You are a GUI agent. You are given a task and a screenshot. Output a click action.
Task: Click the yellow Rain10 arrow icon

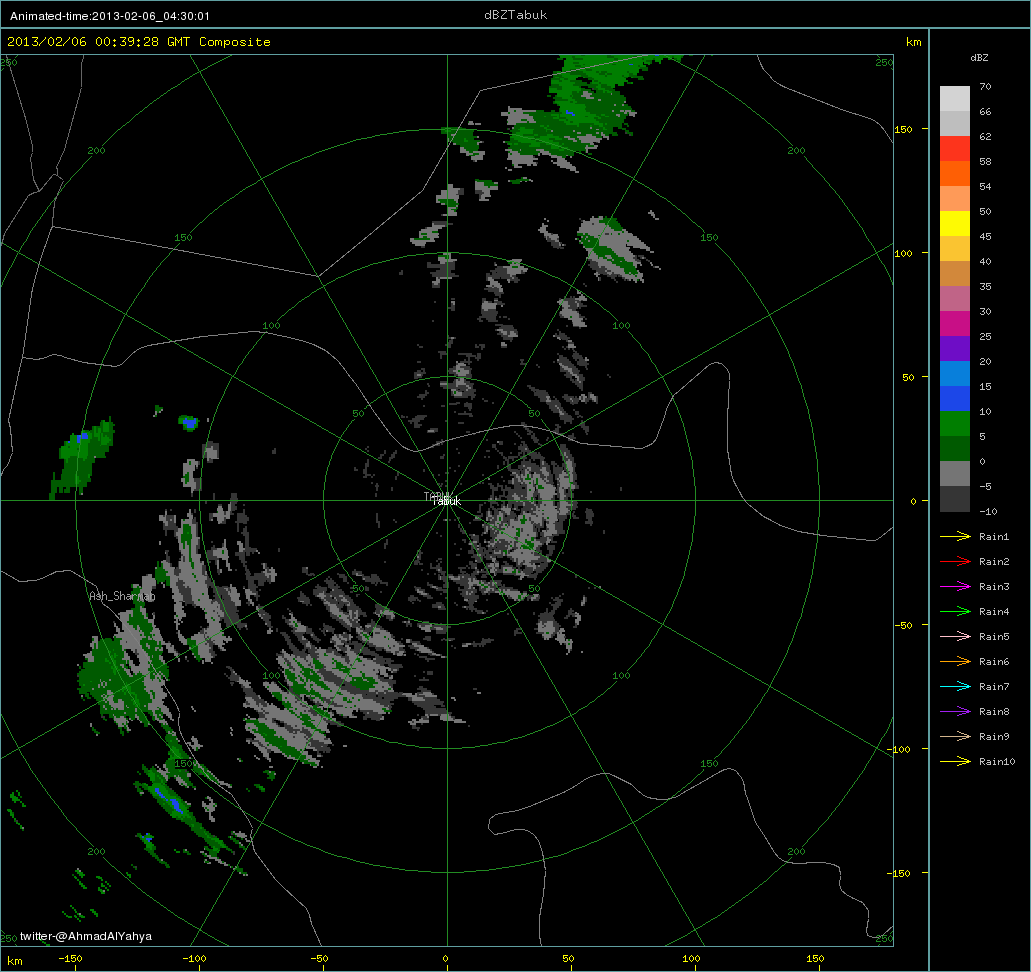point(955,762)
